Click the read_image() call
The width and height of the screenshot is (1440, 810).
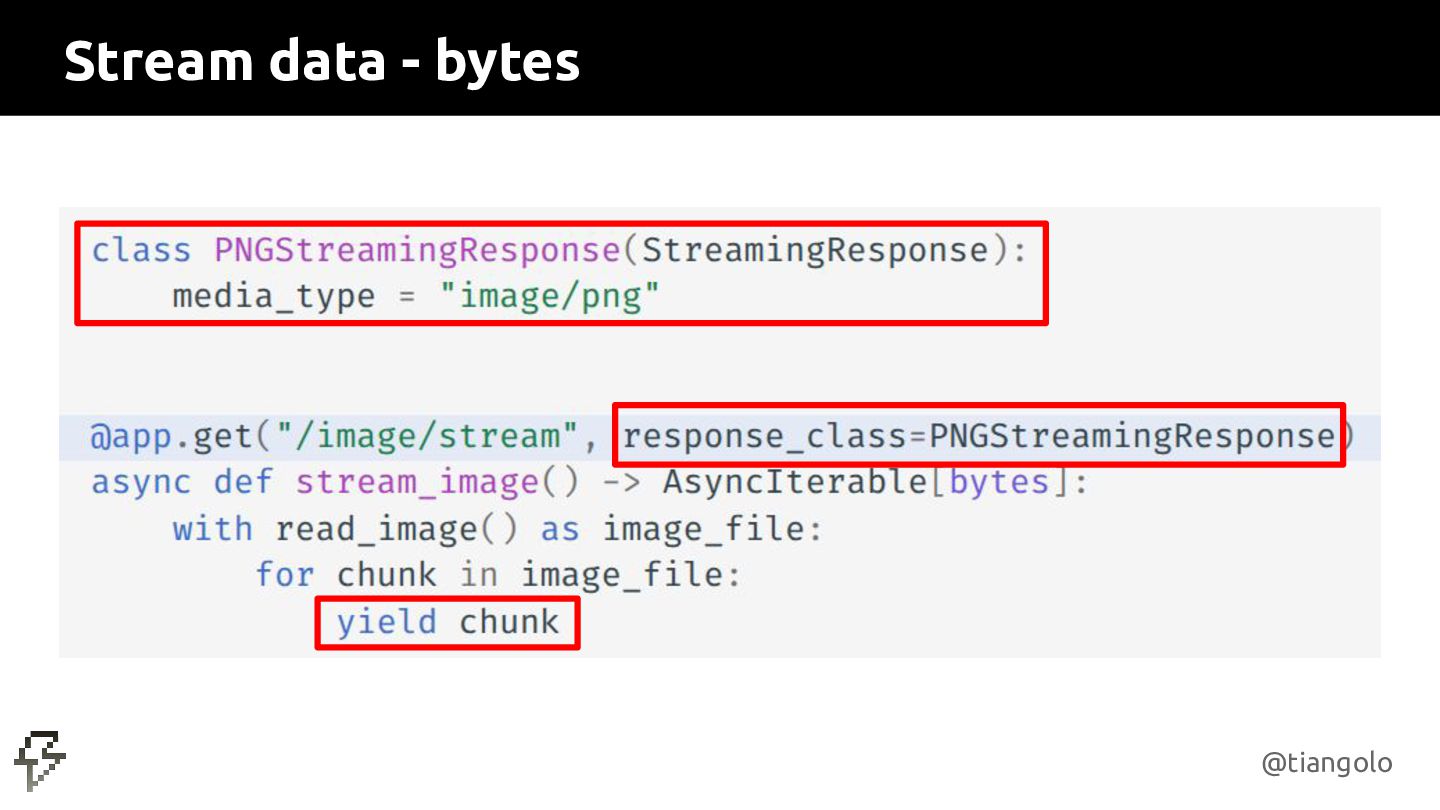pos(397,530)
